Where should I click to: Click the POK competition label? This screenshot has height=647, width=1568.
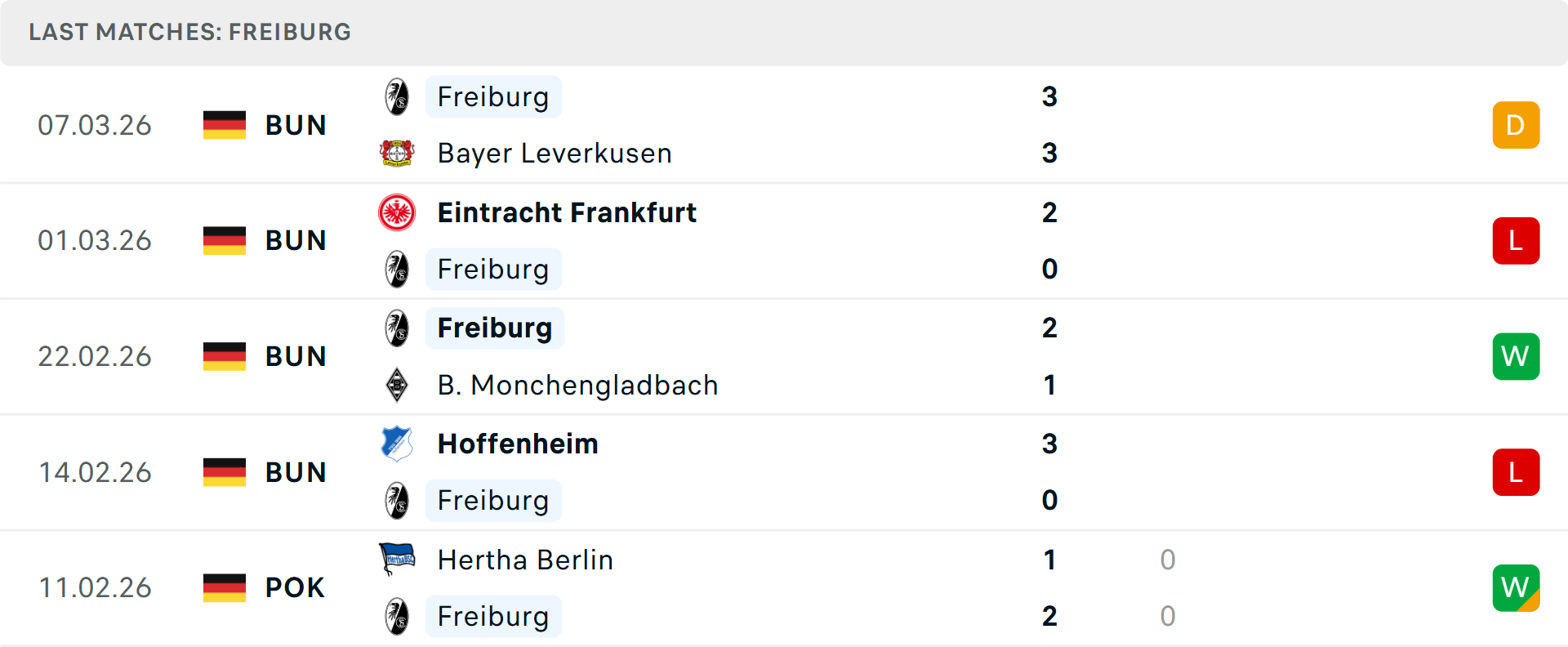coord(295,587)
